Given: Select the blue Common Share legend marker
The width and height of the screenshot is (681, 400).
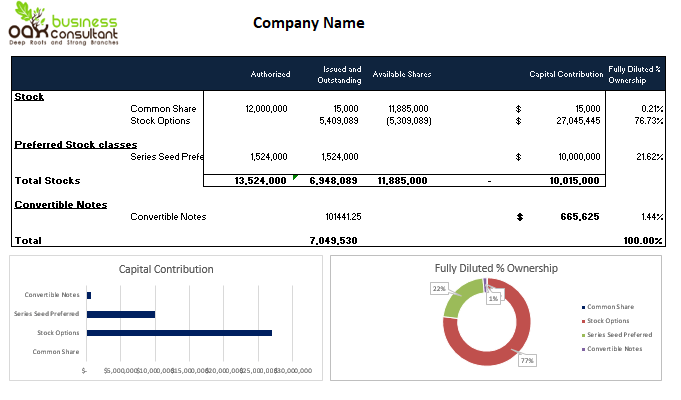Looking at the screenshot, I should point(582,307).
